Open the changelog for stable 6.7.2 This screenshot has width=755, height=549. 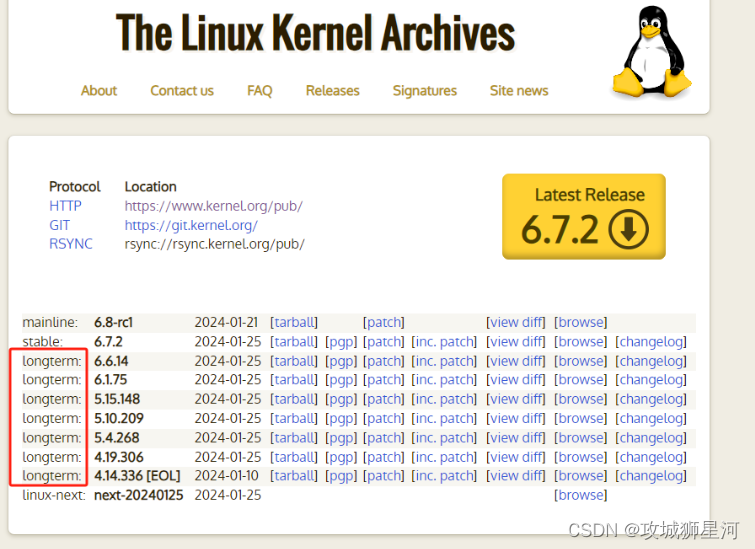[x=651, y=342]
